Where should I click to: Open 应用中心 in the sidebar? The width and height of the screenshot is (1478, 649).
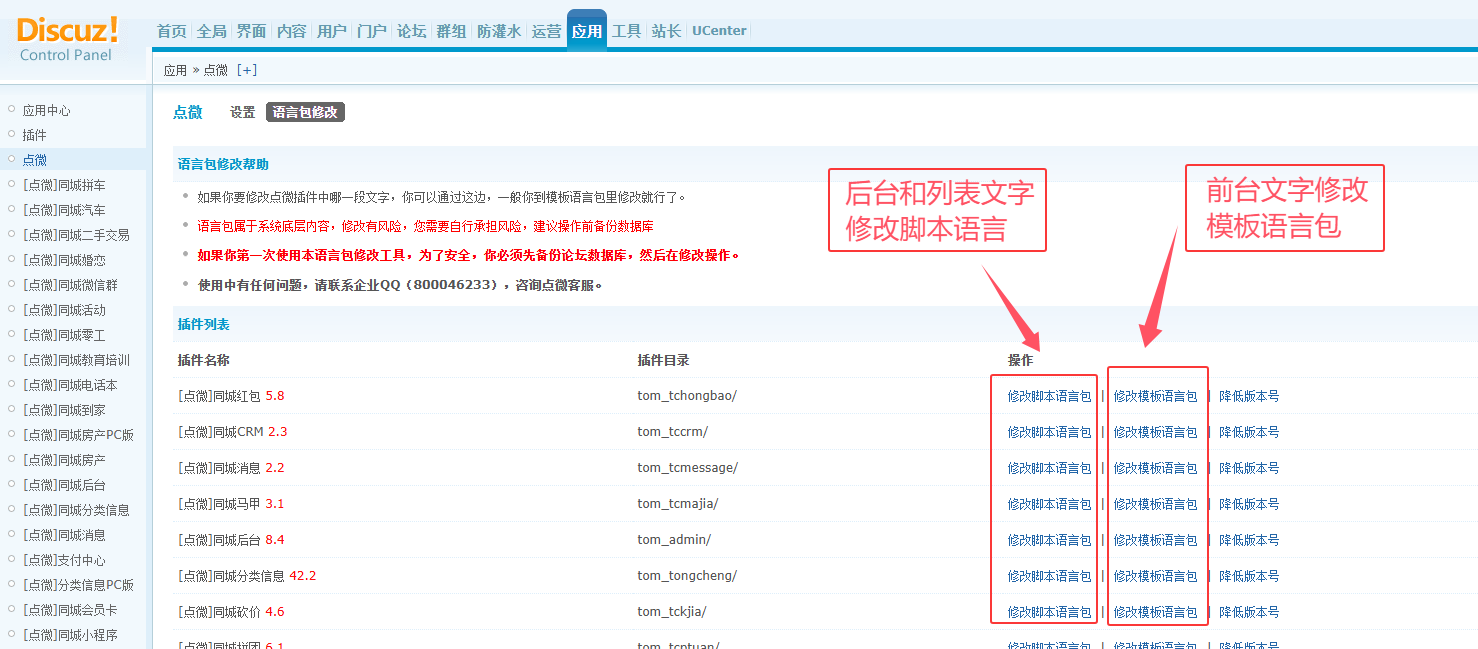(46, 111)
